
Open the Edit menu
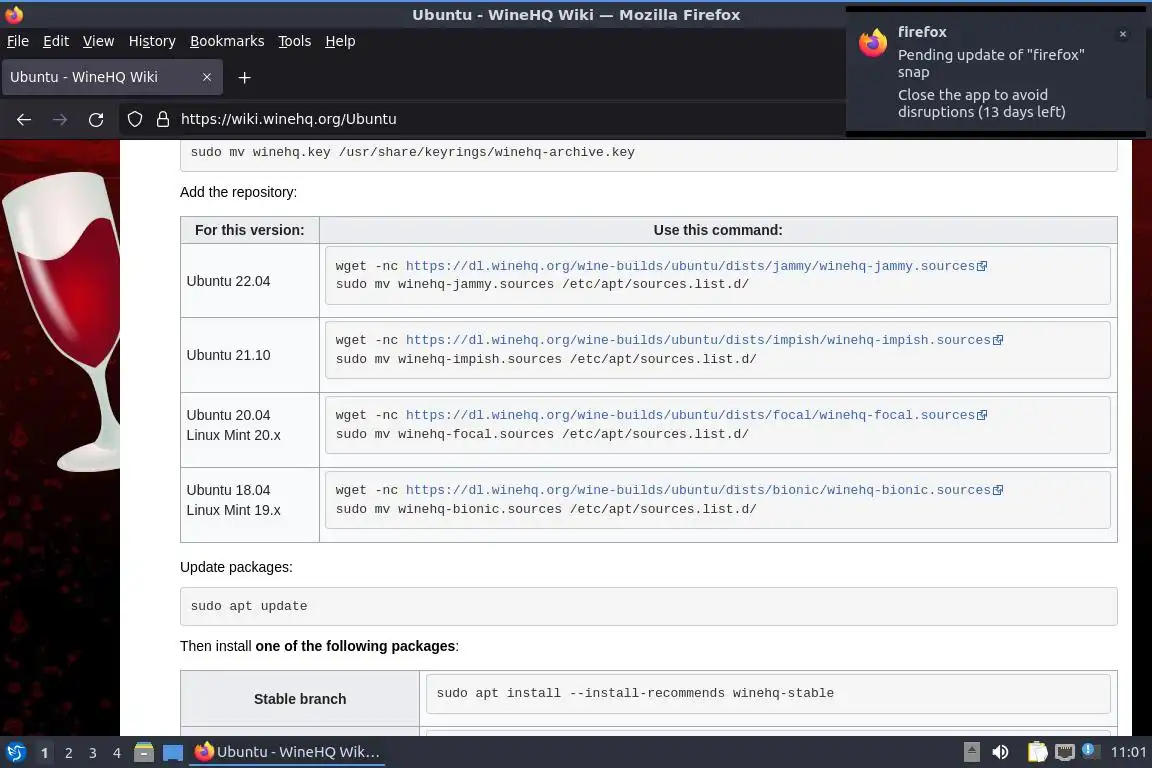pos(56,41)
